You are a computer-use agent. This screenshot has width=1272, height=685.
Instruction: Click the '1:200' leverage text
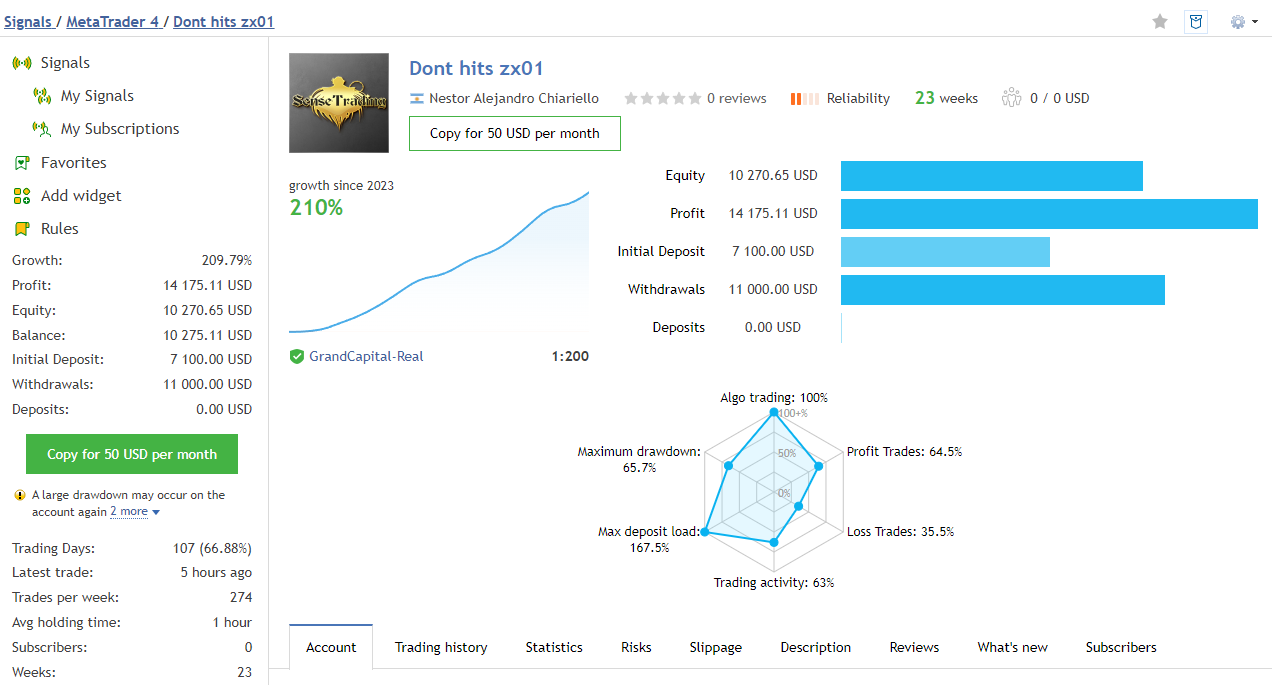570,356
